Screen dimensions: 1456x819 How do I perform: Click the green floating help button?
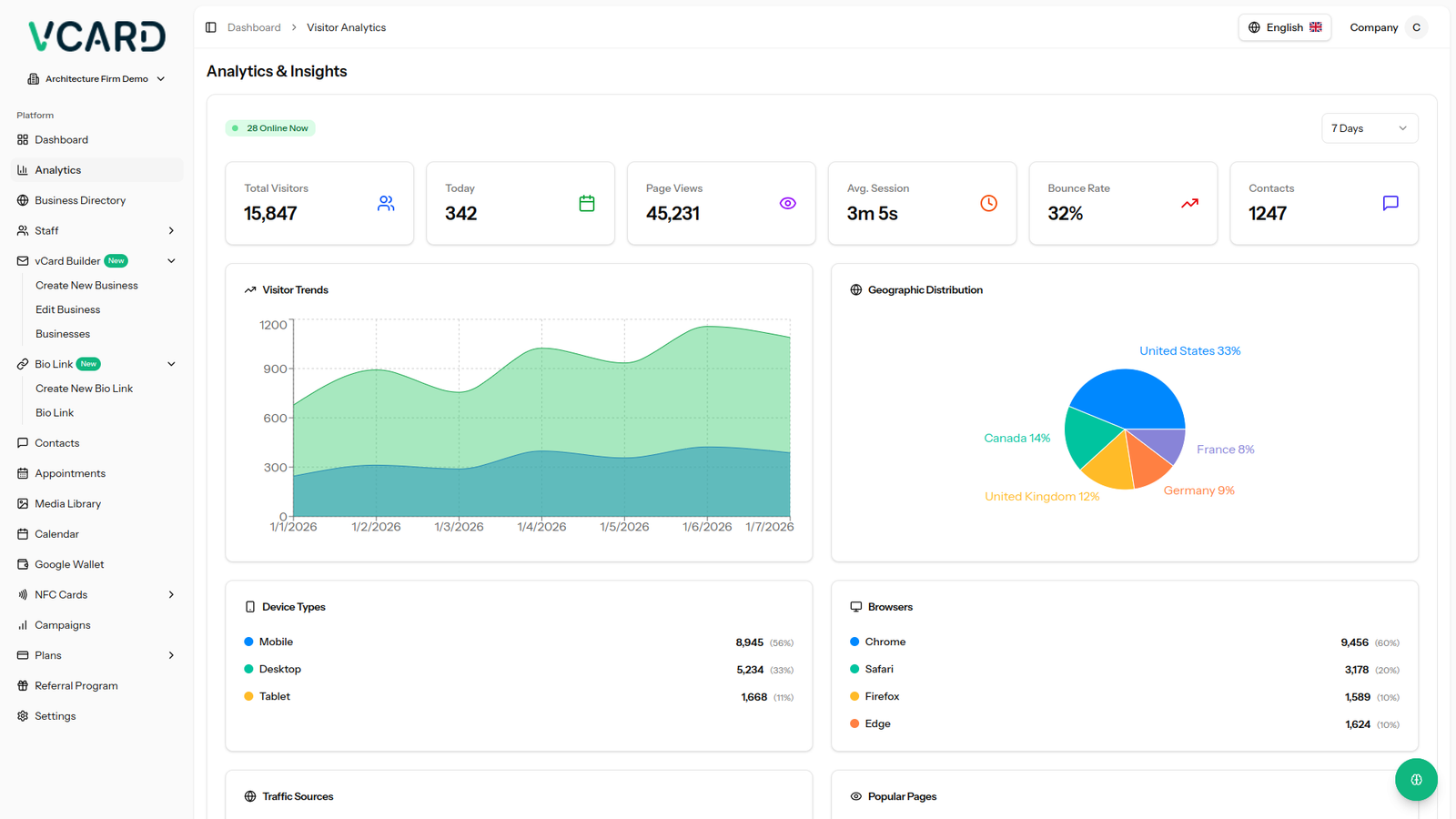pos(1416,780)
